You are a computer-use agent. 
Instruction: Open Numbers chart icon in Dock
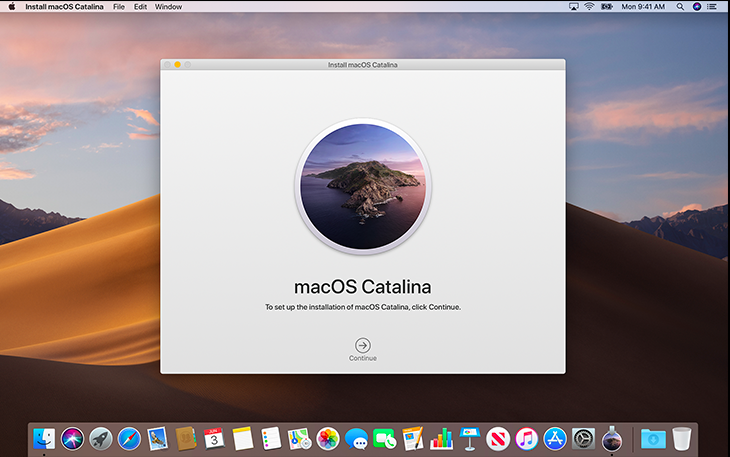[x=441, y=438]
